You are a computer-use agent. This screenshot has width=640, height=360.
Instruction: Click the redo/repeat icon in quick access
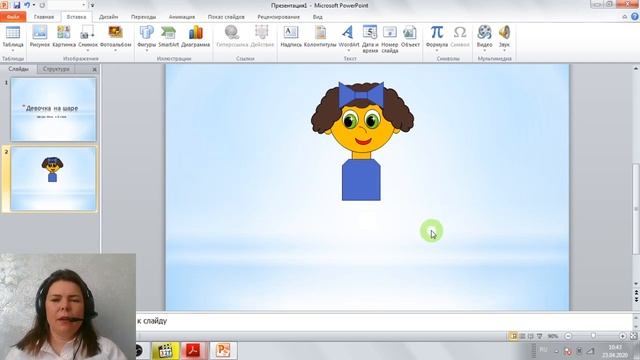pyautogui.click(x=42, y=5)
